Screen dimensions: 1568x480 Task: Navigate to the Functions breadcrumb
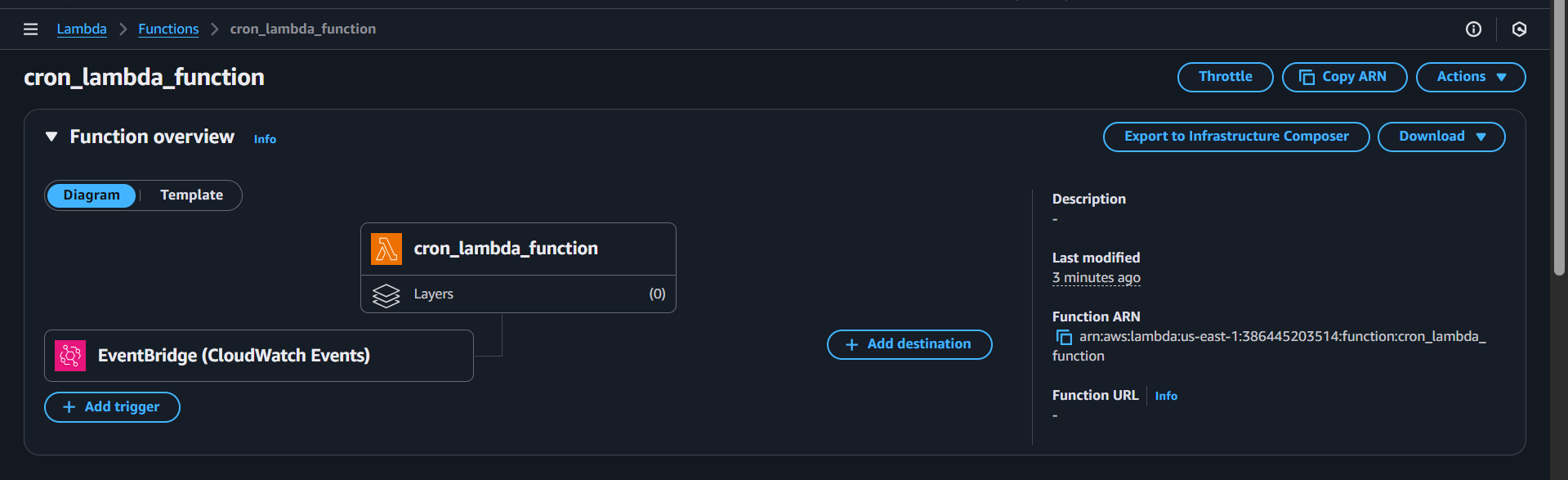168,29
